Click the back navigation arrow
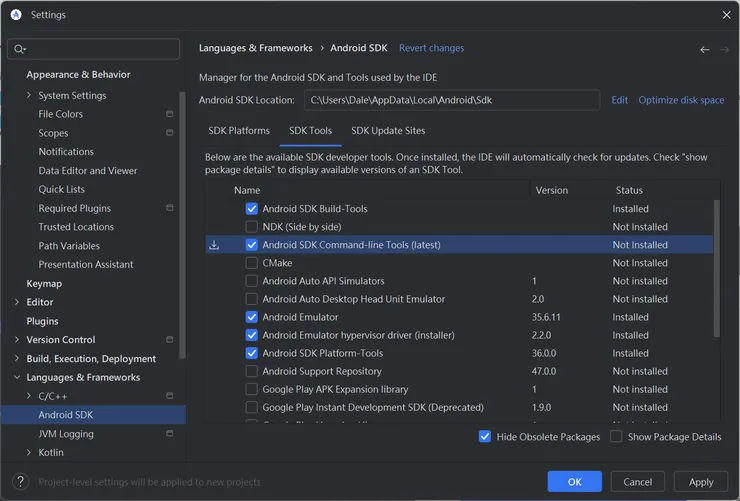Viewport: 740px width, 501px height. [705, 49]
